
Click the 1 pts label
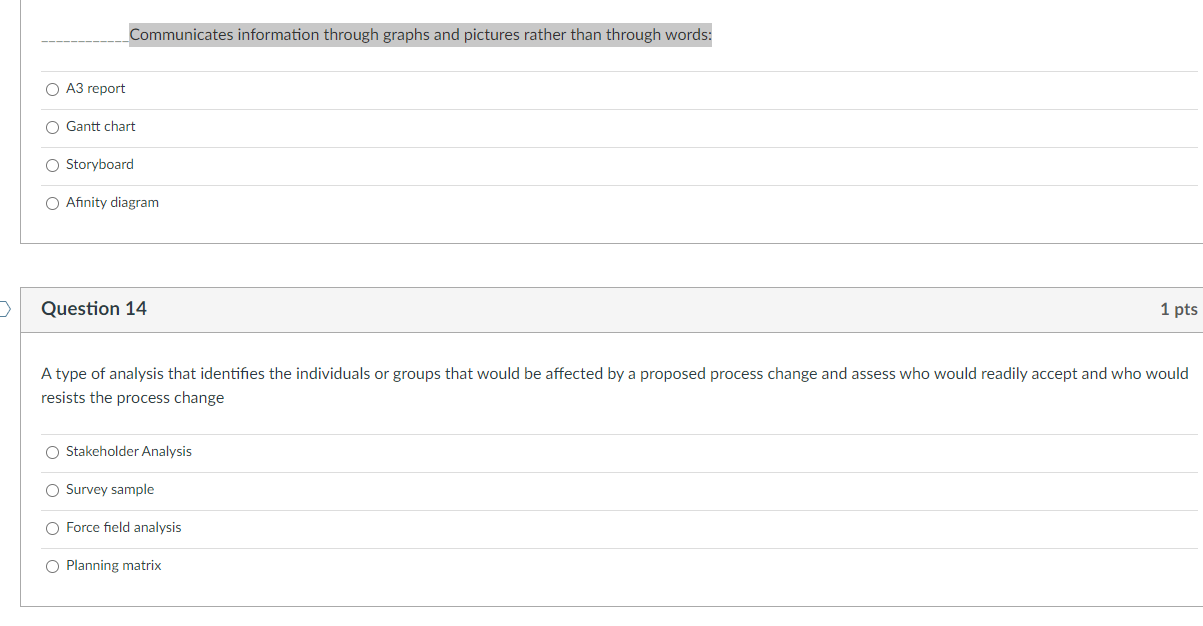coord(1178,309)
